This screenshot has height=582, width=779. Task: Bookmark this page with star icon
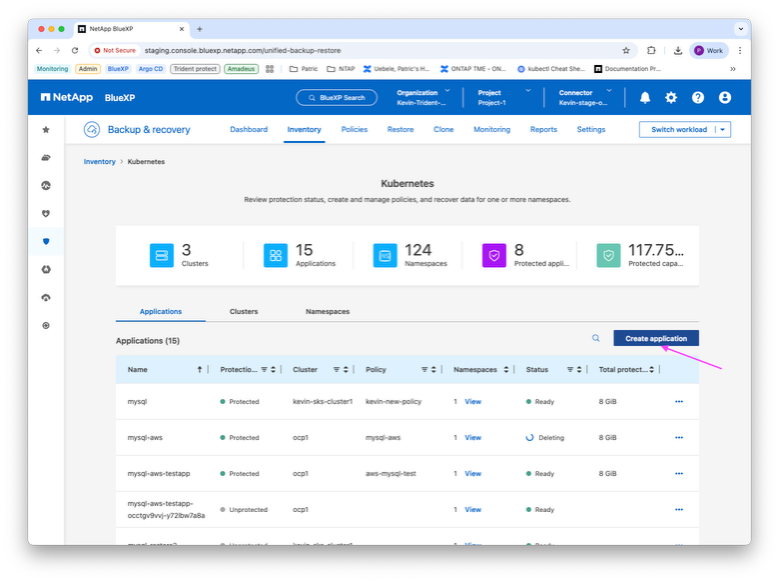click(x=626, y=50)
